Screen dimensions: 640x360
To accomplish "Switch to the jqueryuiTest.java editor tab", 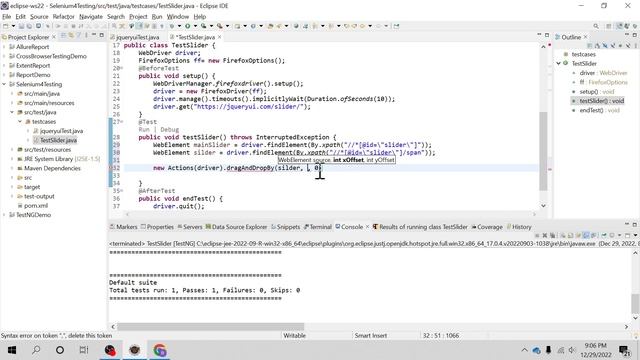I will [x=135, y=37].
